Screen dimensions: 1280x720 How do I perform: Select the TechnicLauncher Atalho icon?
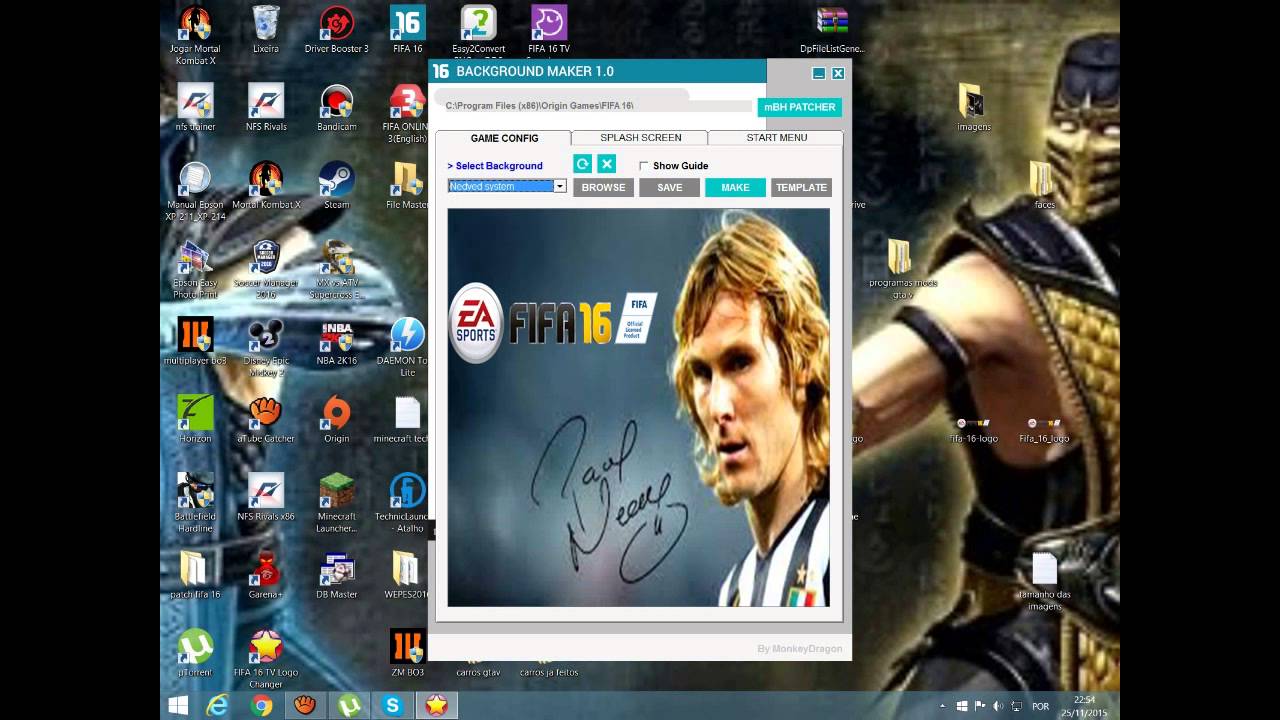(403, 502)
